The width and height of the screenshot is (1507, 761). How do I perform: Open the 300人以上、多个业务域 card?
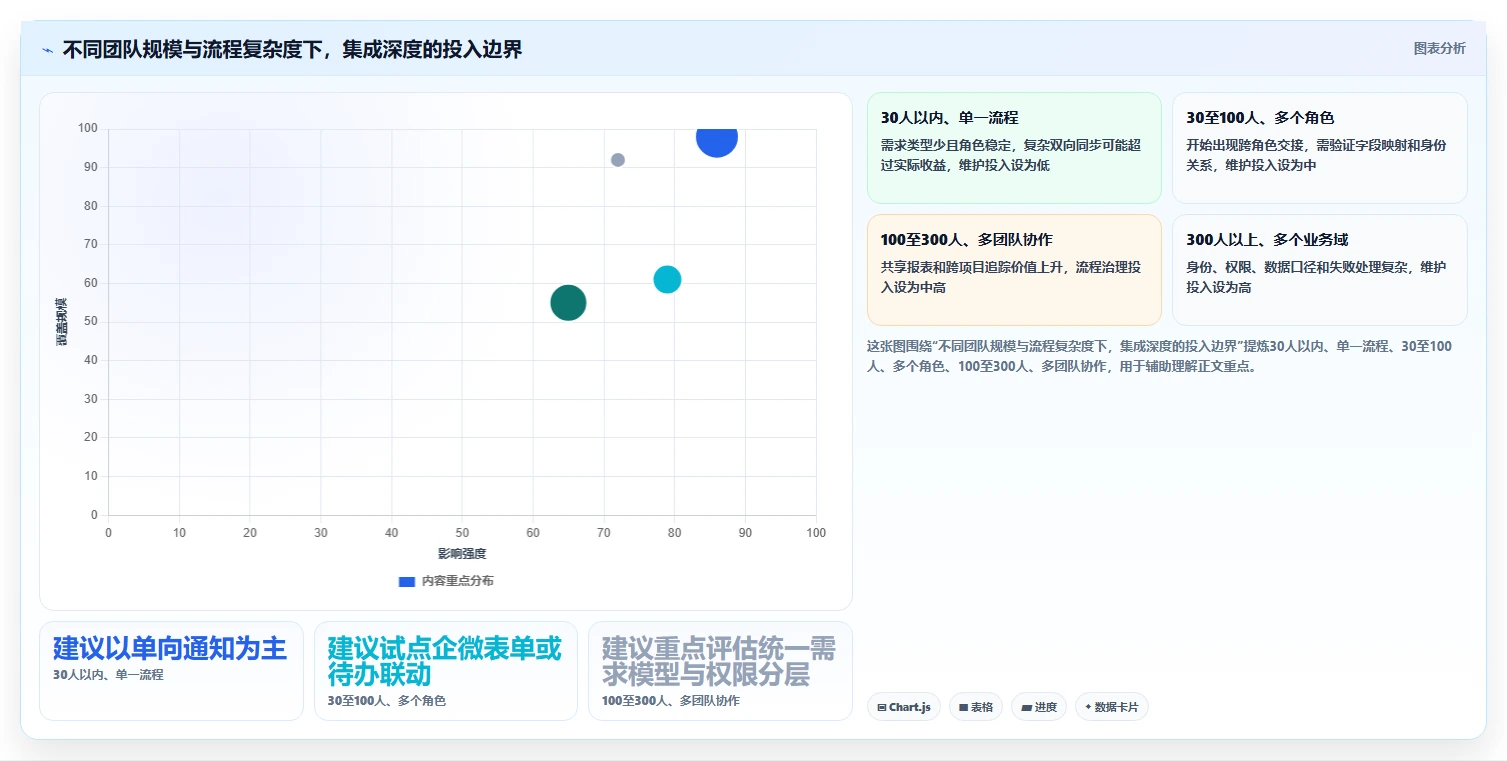coord(1319,270)
